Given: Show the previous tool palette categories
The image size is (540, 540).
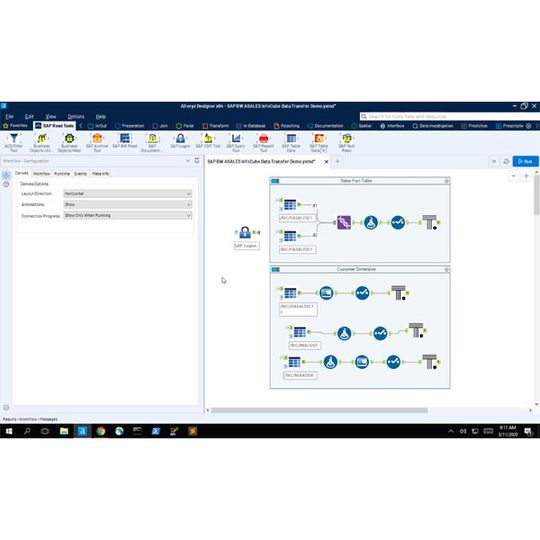Looking at the screenshot, I should 81,126.
